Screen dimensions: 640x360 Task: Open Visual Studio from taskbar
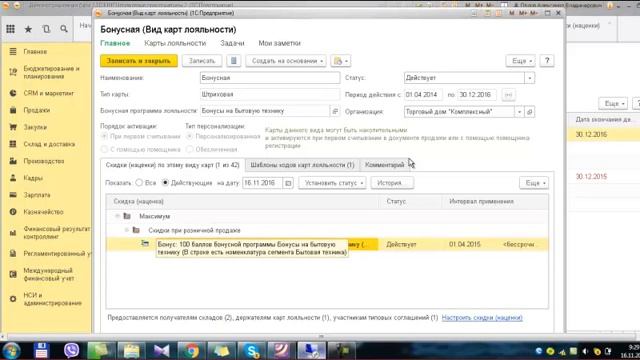pos(161,351)
